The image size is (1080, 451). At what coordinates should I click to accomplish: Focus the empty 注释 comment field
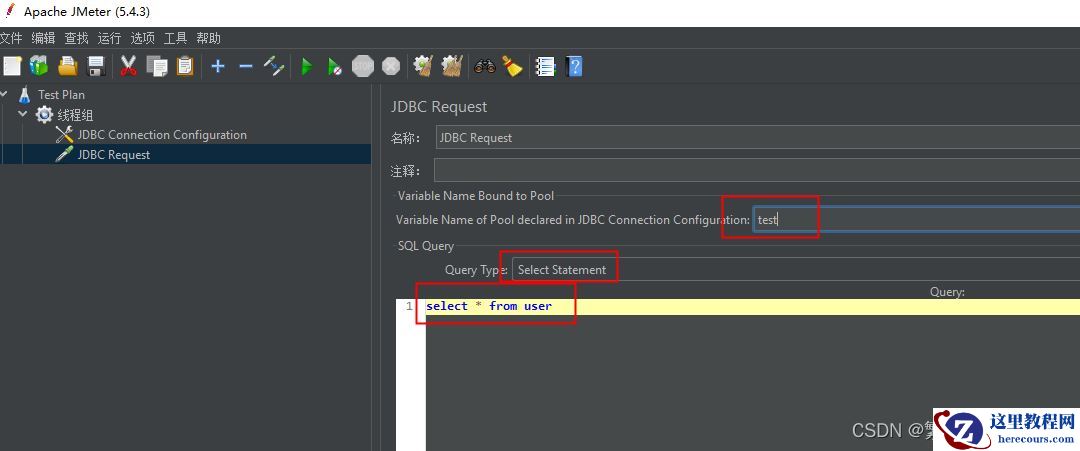[x=757, y=170]
